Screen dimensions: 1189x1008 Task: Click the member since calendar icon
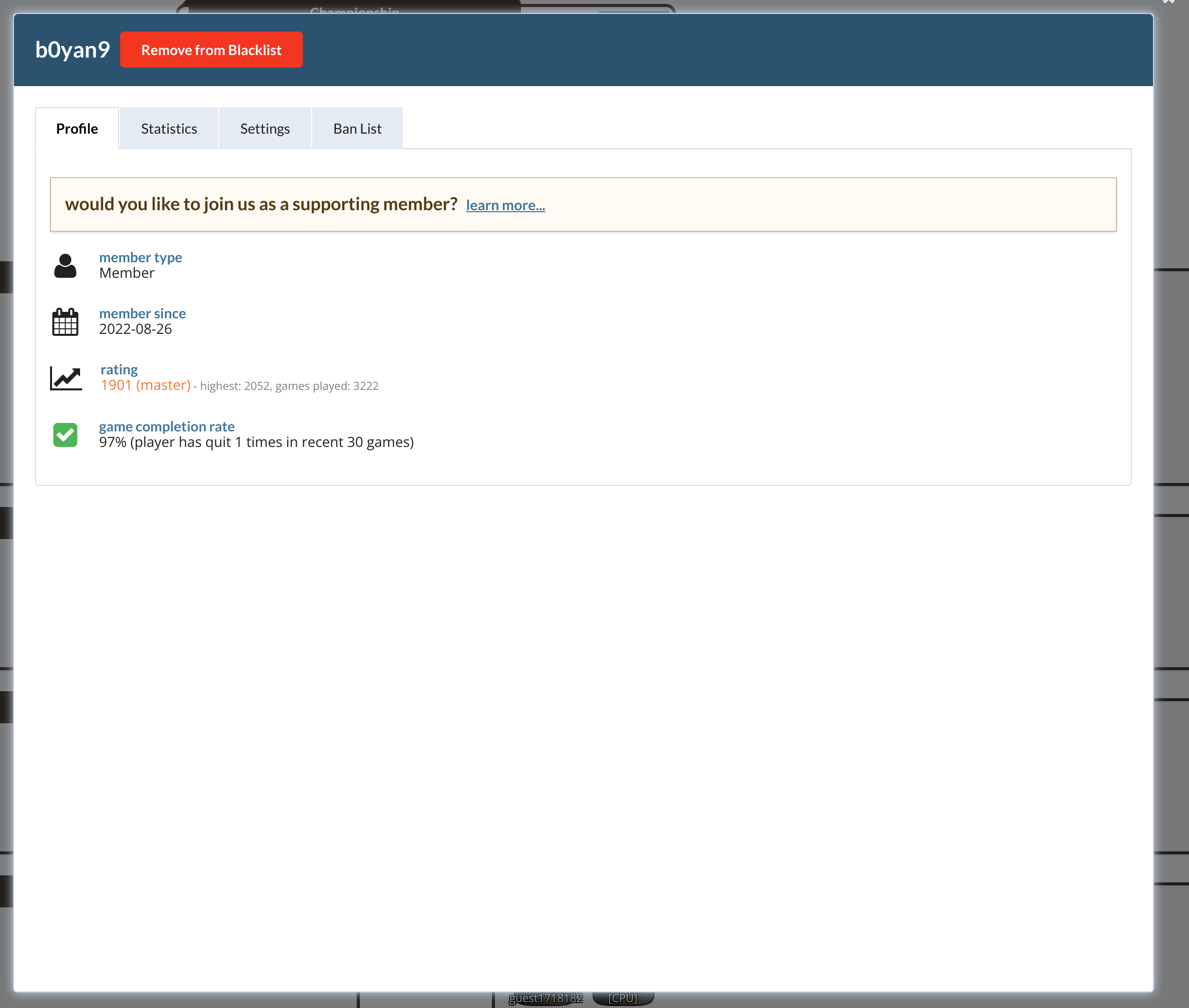65,322
